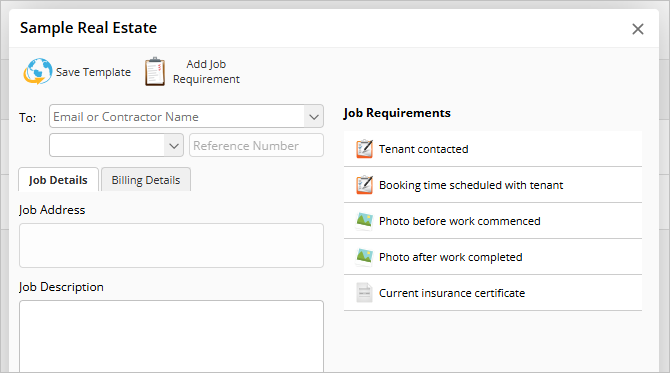The width and height of the screenshot is (670, 373).
Task: Click the Booking time scheduled notepad icon
Action: click(364, 185)
